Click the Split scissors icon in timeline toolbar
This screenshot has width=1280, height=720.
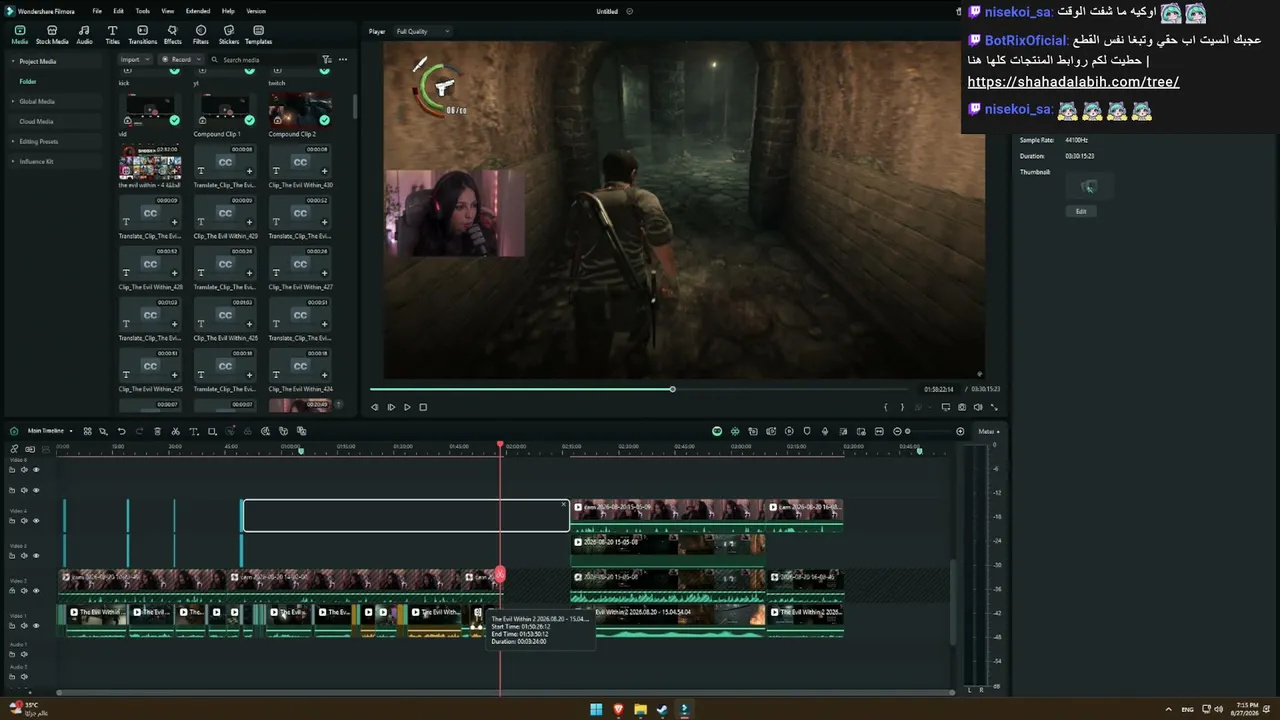click(x=175, y=431)
